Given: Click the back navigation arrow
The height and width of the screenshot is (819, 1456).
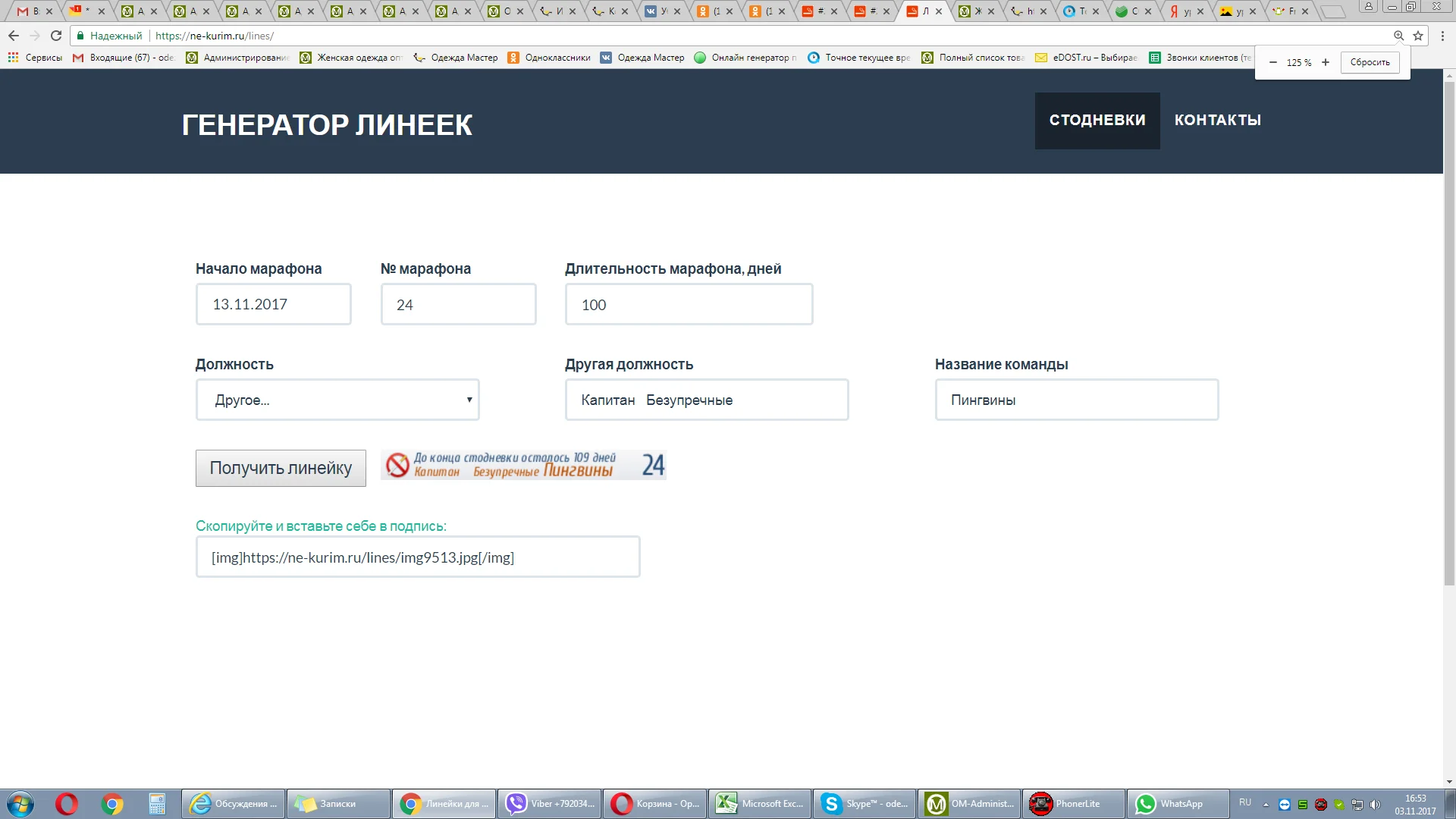Looking at the screenshot, I should (x=14, y=36).
